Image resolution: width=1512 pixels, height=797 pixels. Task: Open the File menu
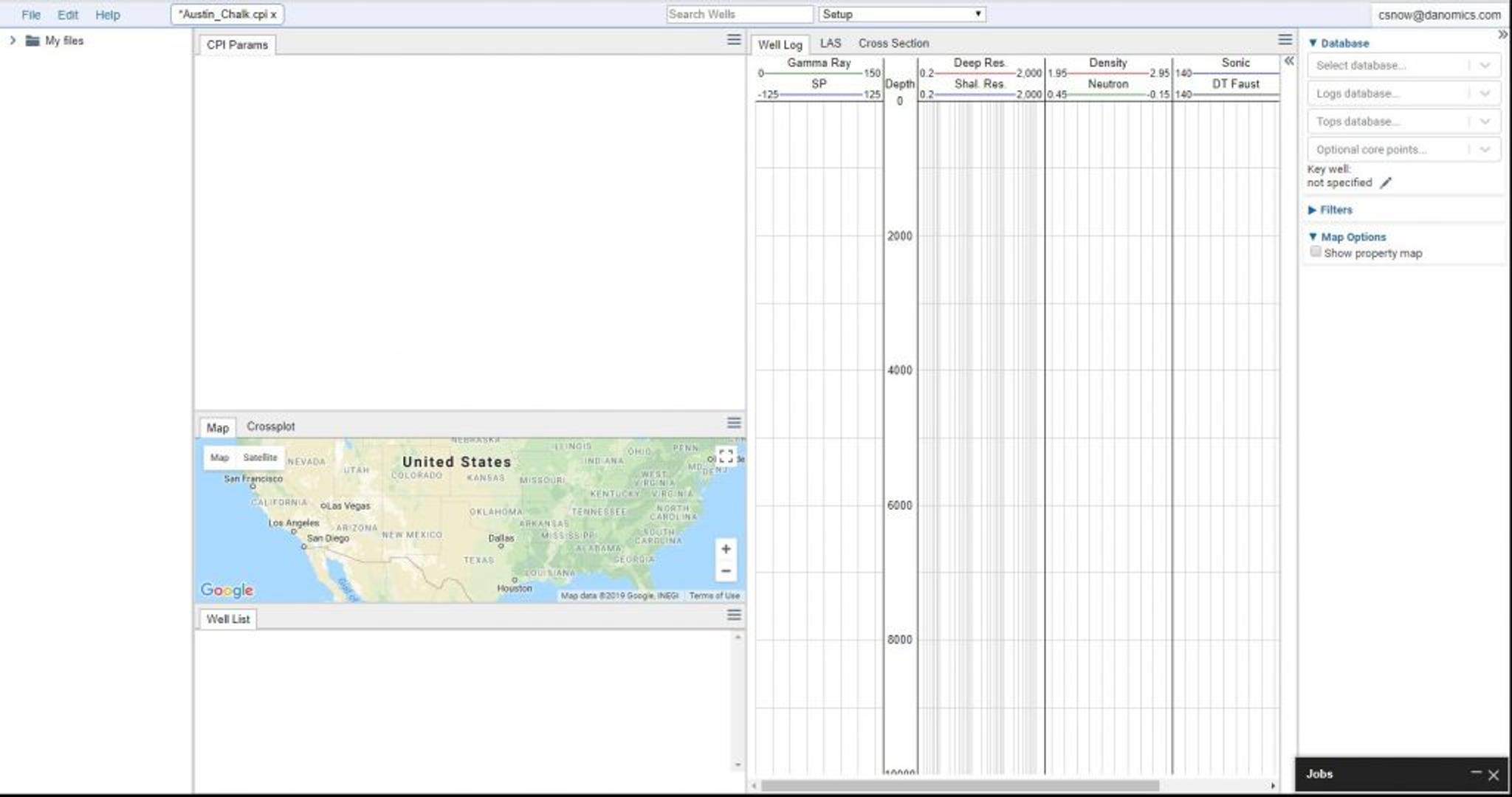point(31,15)
